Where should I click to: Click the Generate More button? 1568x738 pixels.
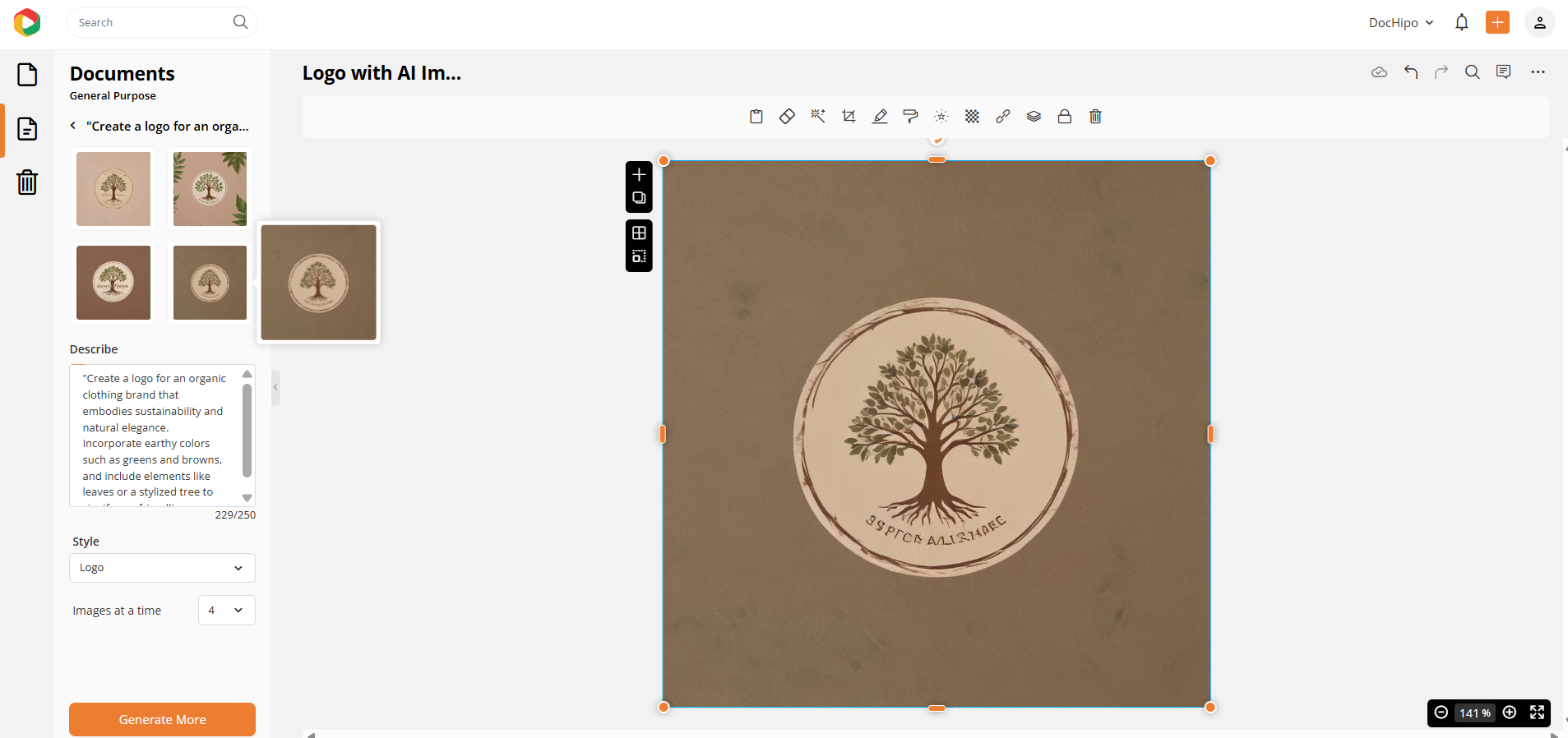coord(162,719)
